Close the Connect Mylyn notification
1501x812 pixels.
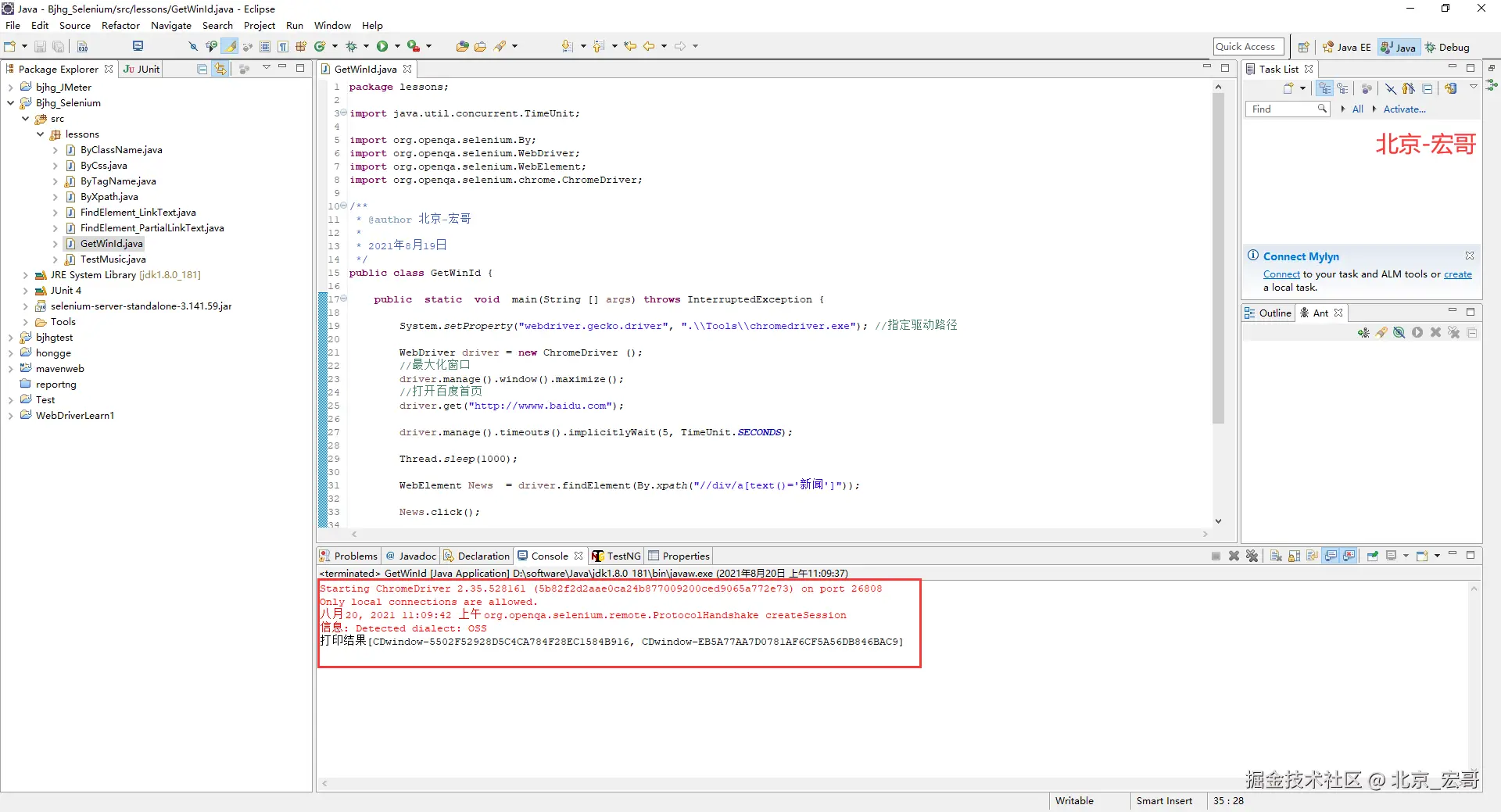pyautogui.click(x=1470, y=256)
